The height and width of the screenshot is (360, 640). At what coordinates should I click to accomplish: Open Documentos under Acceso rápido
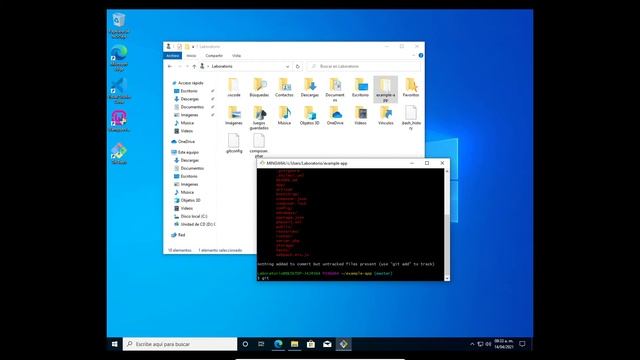[192, 107]
